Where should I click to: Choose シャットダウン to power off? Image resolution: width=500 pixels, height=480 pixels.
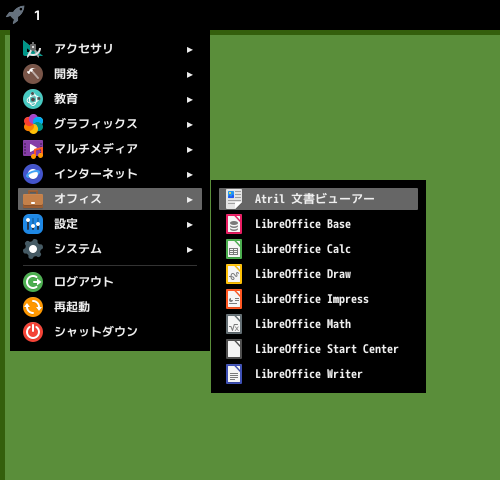(110, 332)
